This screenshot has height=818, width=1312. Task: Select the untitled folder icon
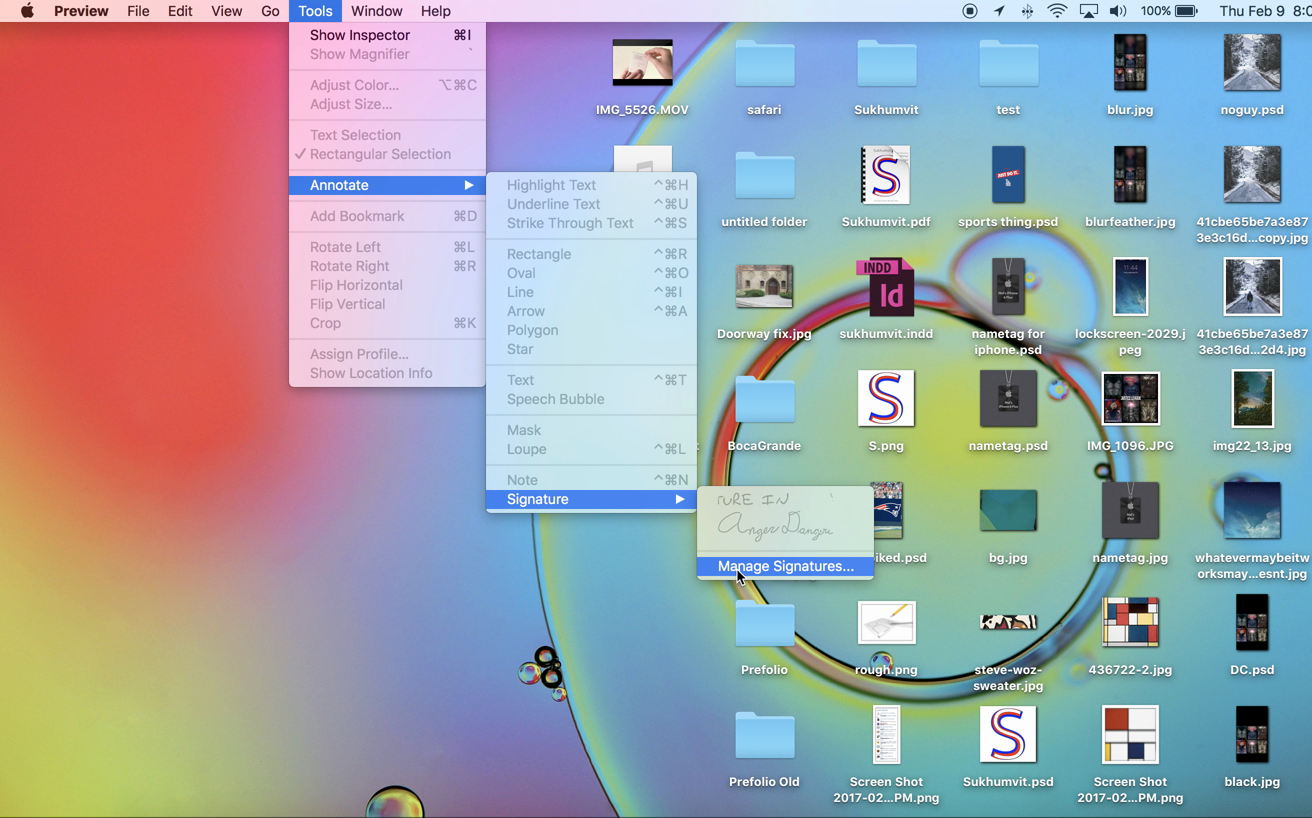coord(764,176)
